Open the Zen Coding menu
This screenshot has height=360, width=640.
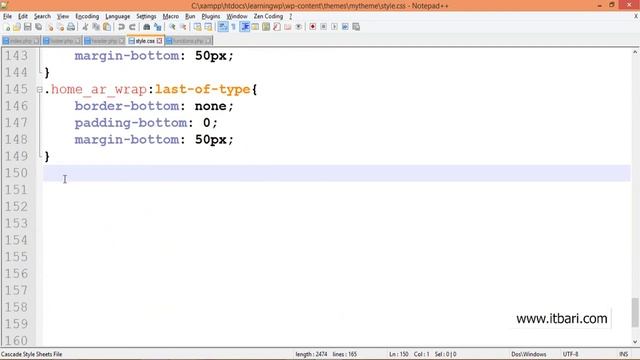tap(268, 16)
